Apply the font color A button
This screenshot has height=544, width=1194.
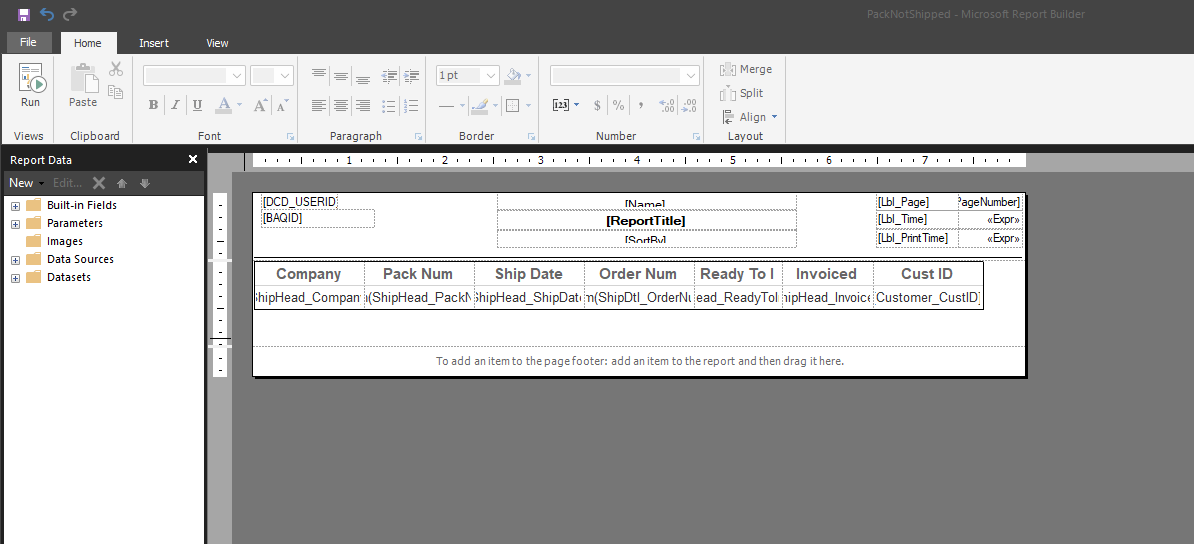223,105
